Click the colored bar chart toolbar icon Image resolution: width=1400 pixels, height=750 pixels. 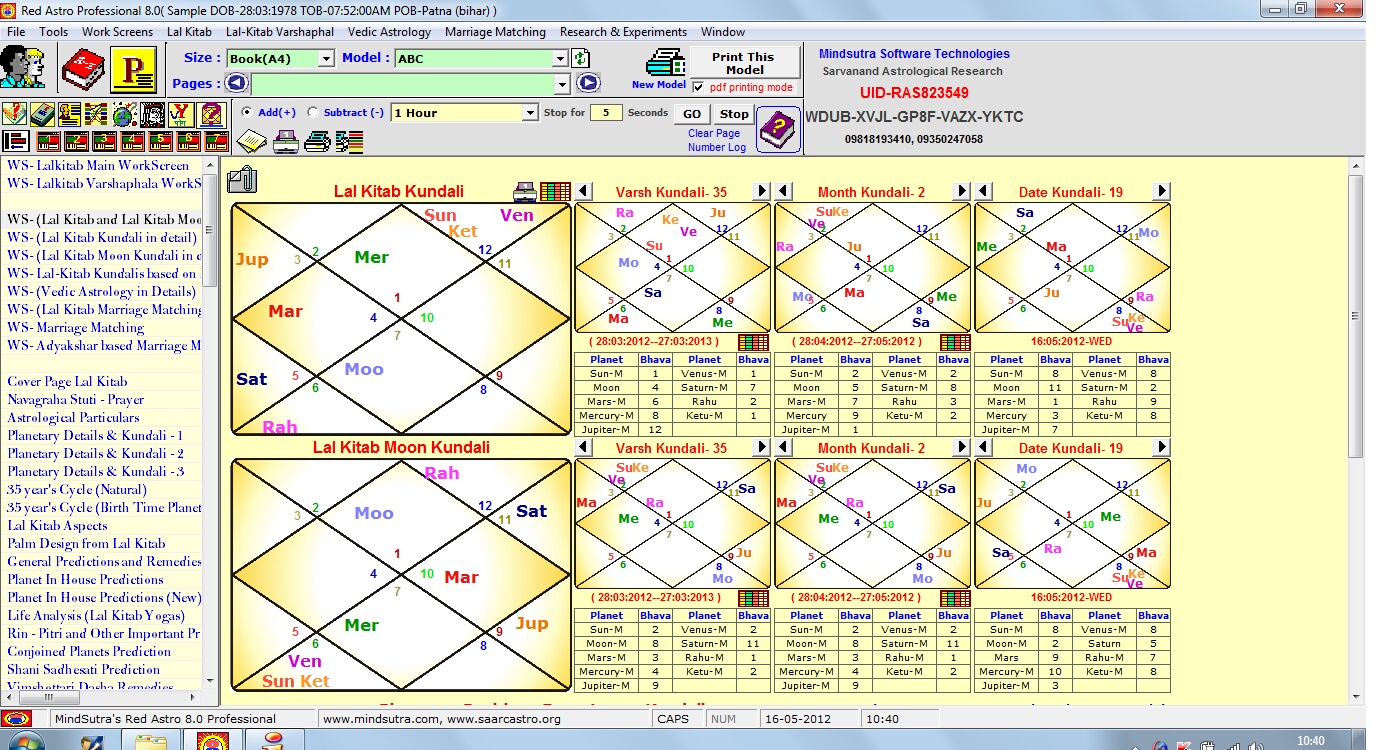[349, 142]
